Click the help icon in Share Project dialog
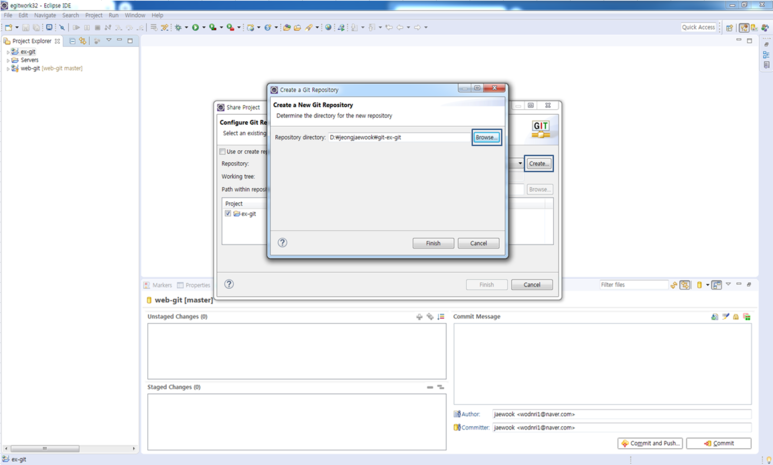The width and height of the screenshot is (773, 465). point(229,284)
